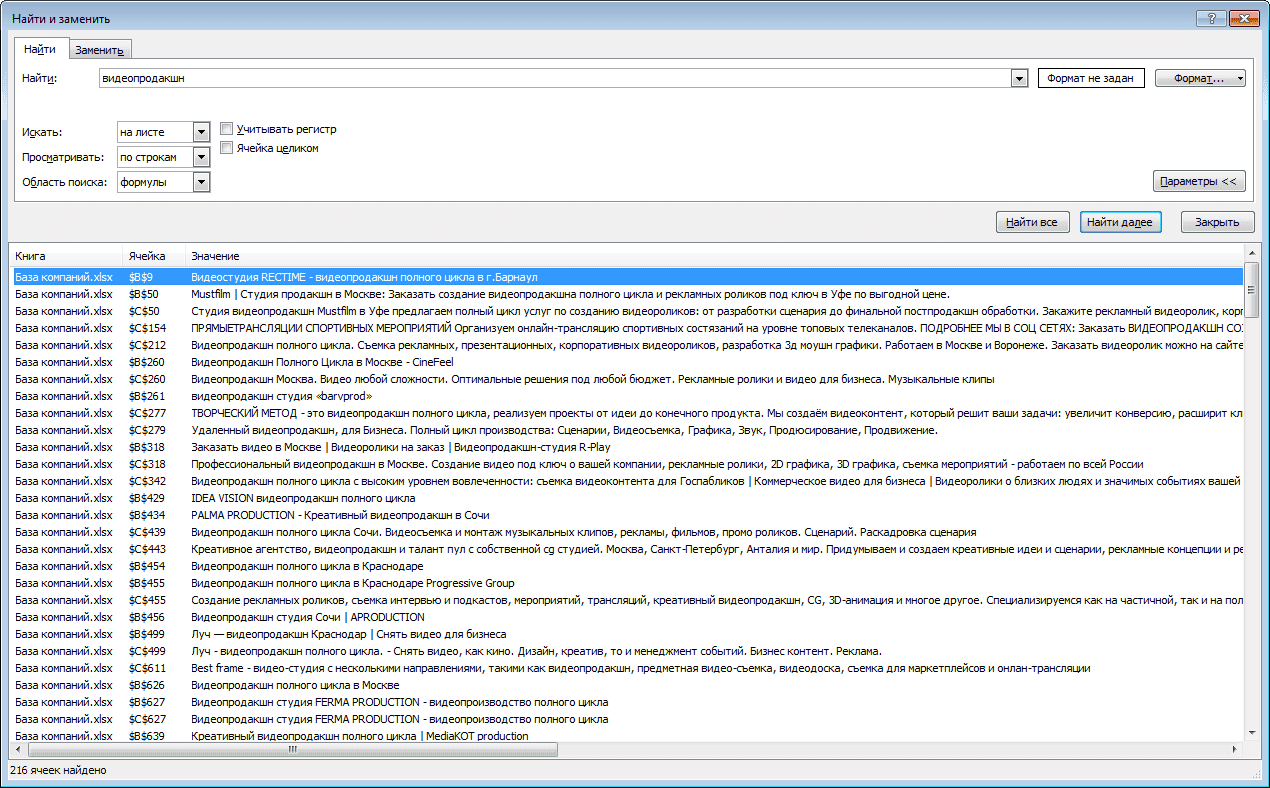Select result row $C$342
The height and width of the screenshot is (788, 1270).
tap(626, 481)
